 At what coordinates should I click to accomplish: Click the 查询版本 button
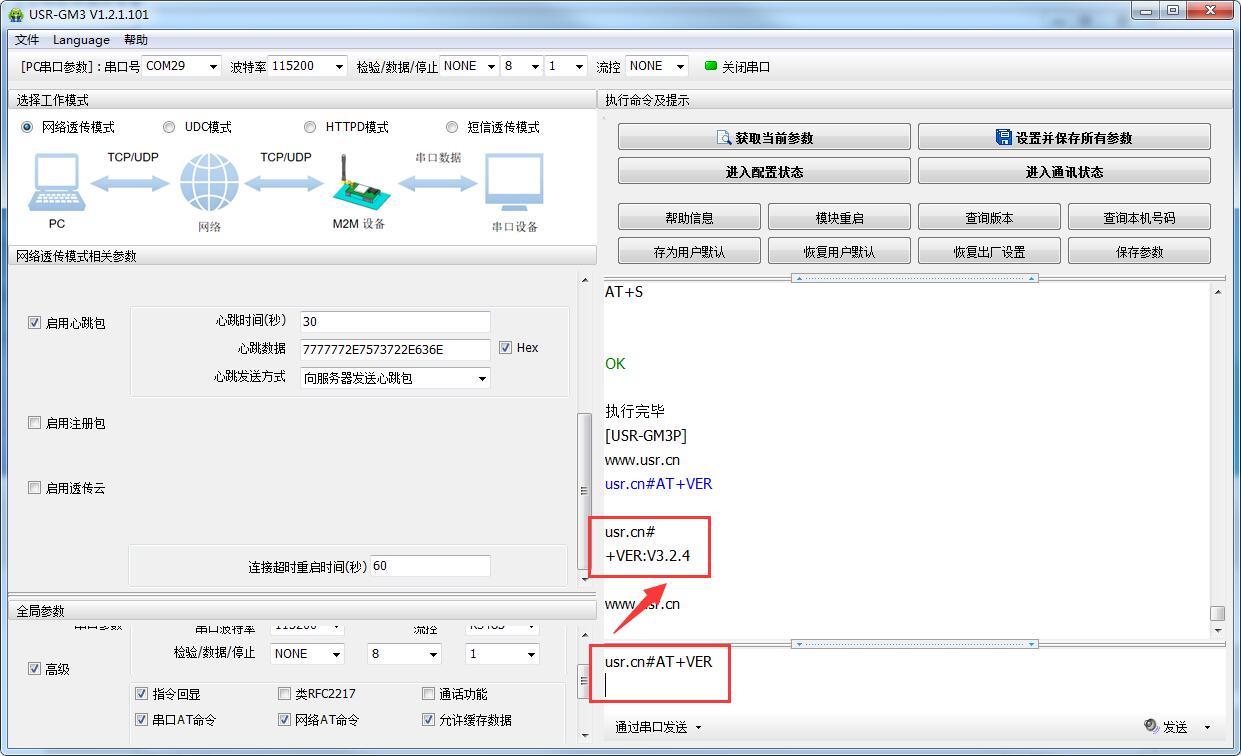pos(989,217)
